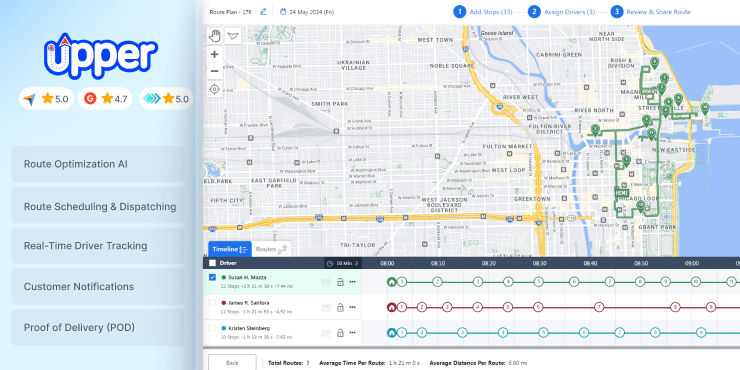Image resolution: width=740 pixels, height=370 pixels.
Task: Activate the lasso selection map tool
Action: click(x=233, y=35)
